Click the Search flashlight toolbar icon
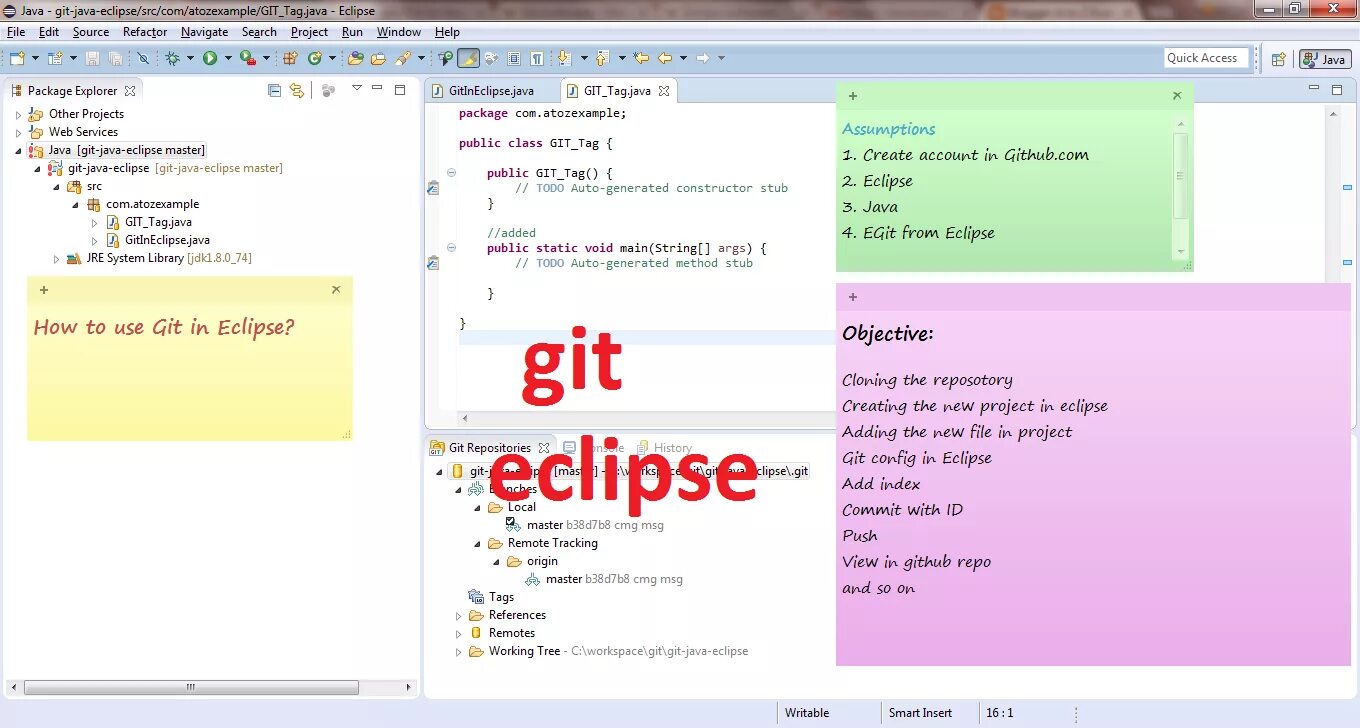This screenshot has width=1360, height=728. (402, 58)
